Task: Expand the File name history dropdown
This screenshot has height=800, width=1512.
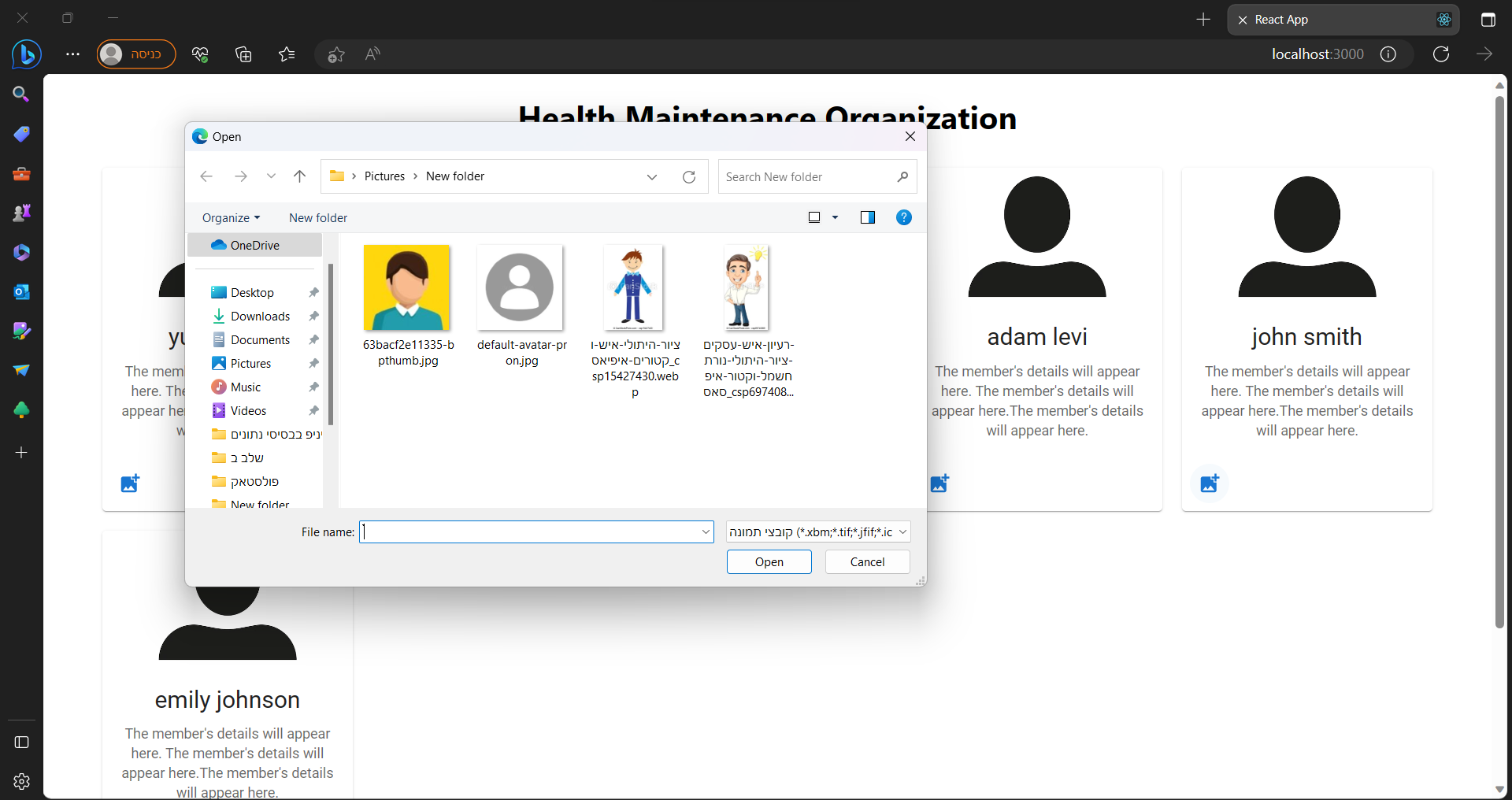Action: 706,532
